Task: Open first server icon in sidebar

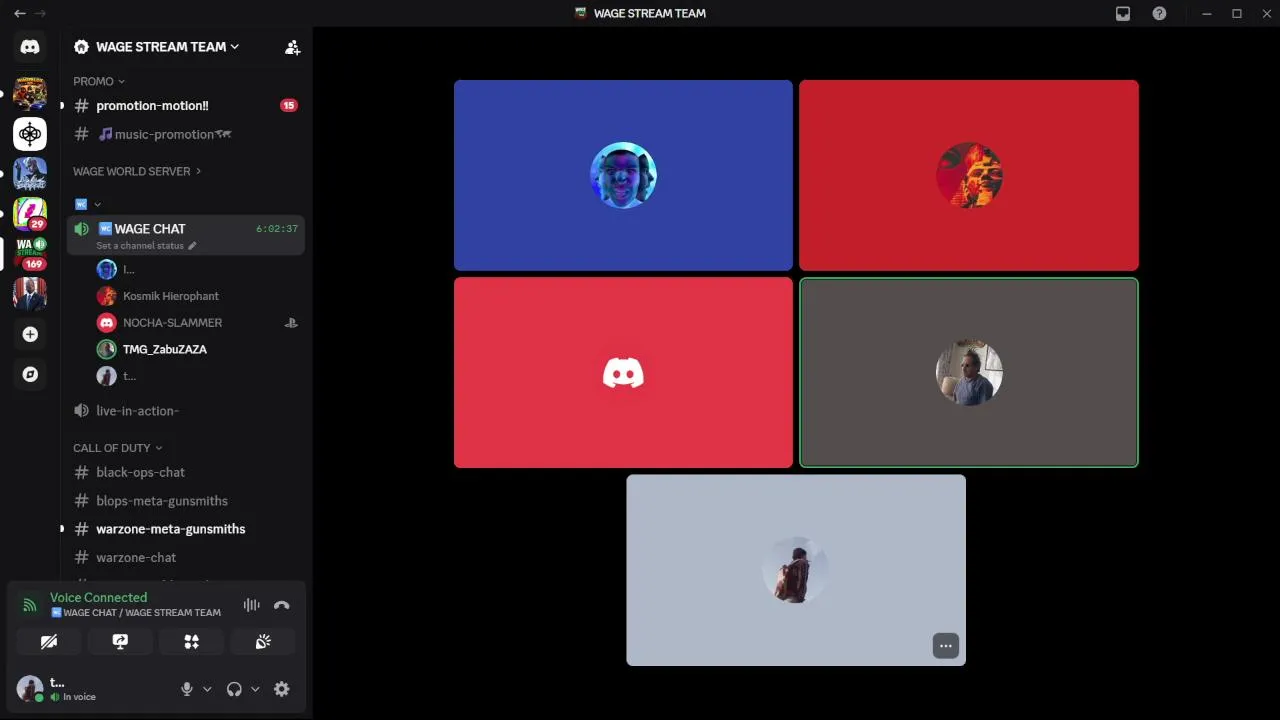Action: [30, 94]
